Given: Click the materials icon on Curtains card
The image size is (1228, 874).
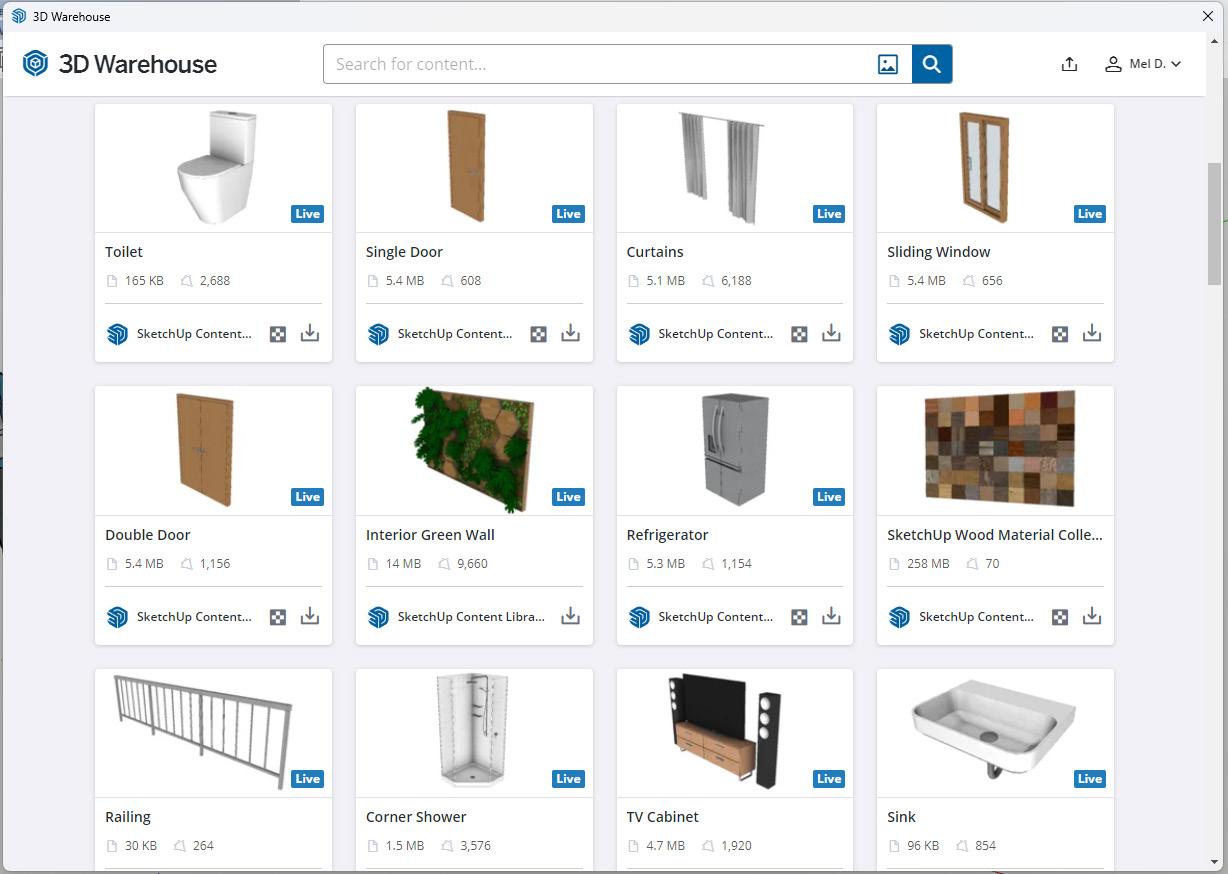Looking at the screenshot, I should click(x=799, y=334).
